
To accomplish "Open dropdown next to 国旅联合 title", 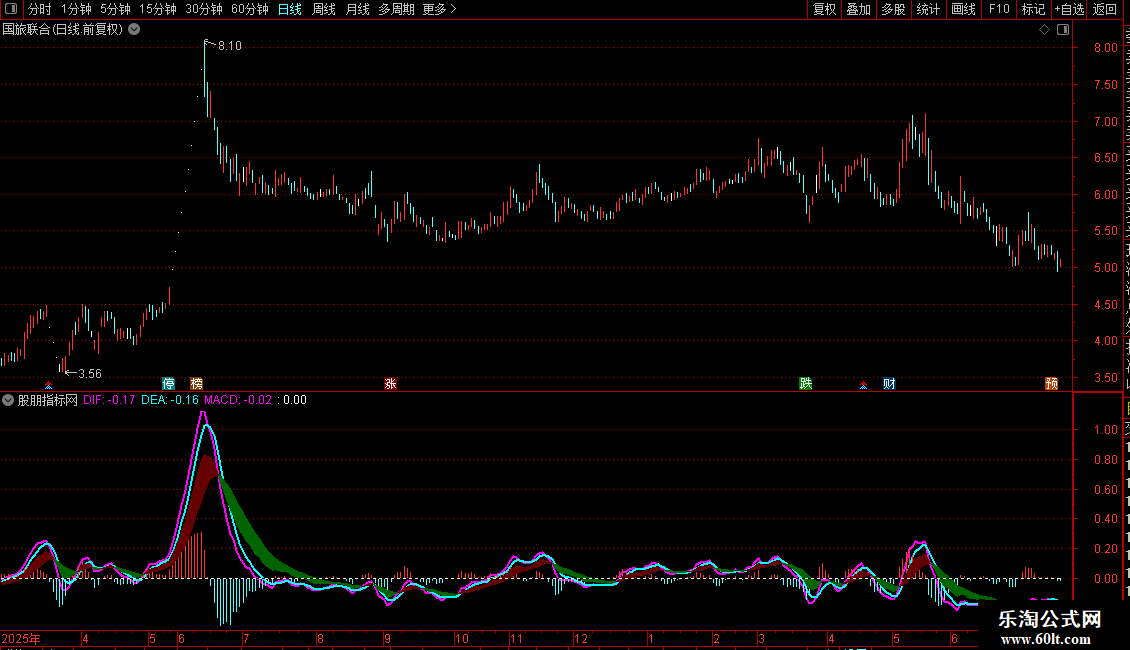I will pos(134,29).
